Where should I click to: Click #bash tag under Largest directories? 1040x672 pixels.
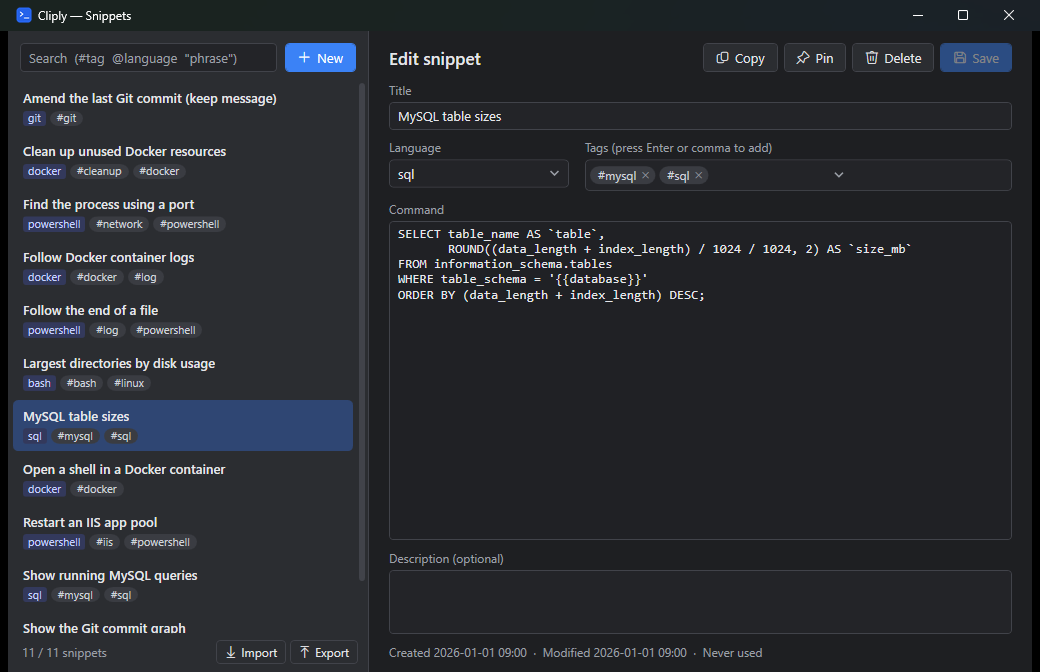[82, 383]
